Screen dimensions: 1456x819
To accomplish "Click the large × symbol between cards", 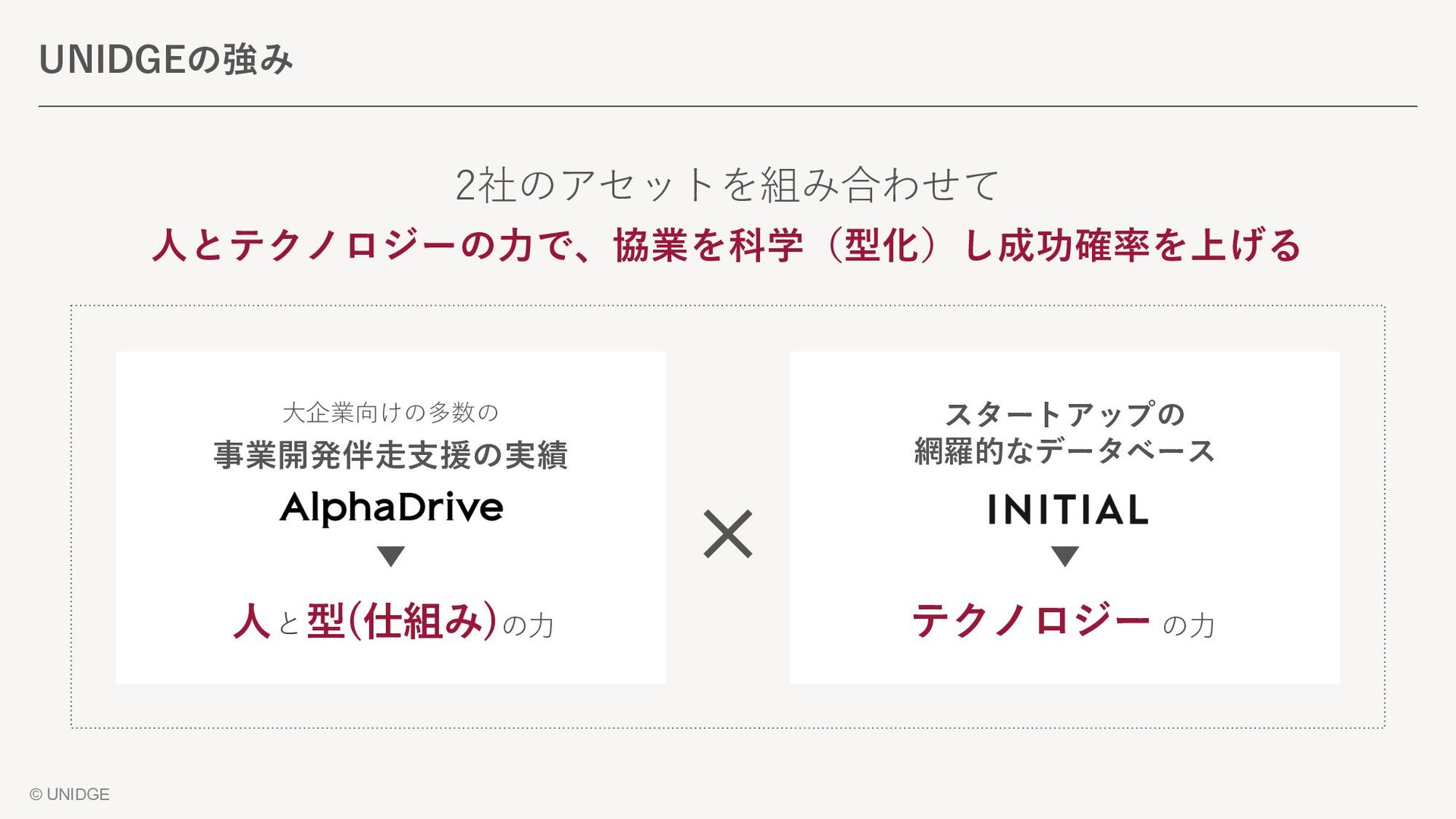I will pos(728,534).
